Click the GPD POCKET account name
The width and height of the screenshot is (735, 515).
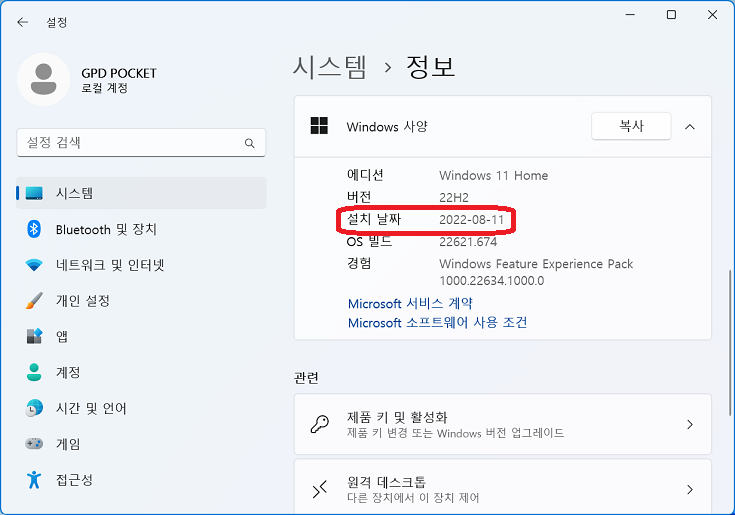(119, 73)
